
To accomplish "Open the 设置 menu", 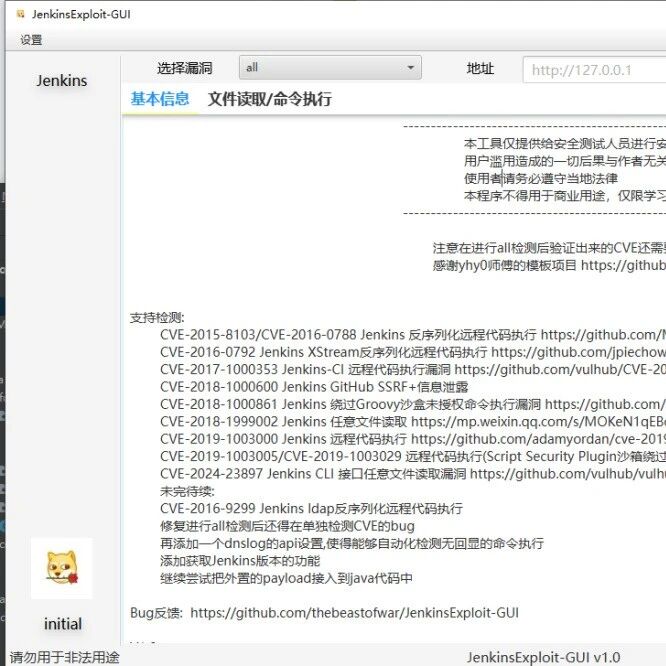I will (31, 40).
